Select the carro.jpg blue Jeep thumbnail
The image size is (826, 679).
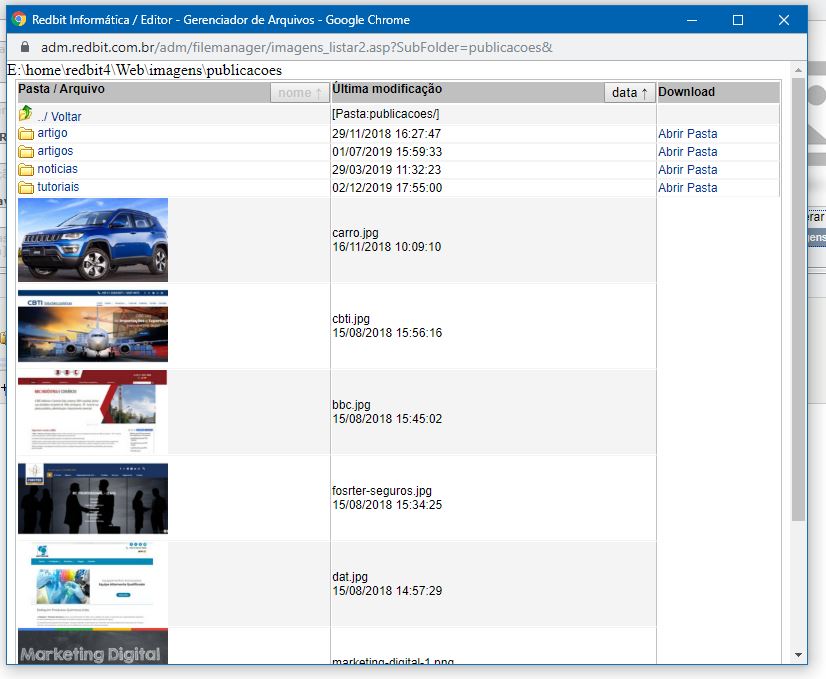93,240
